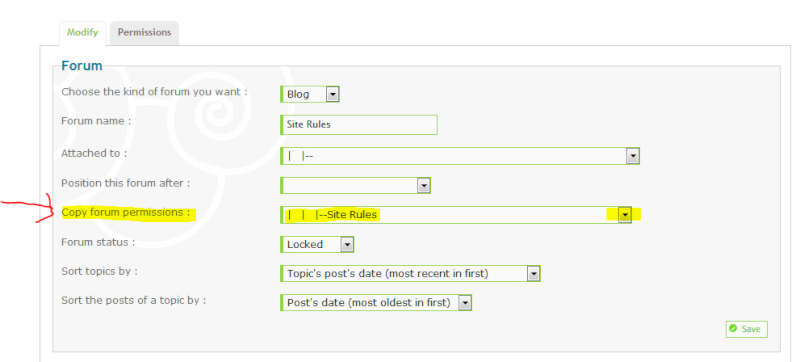Click the Choose the kind of forum label
The image size is (800, 362).
[155, 92]
